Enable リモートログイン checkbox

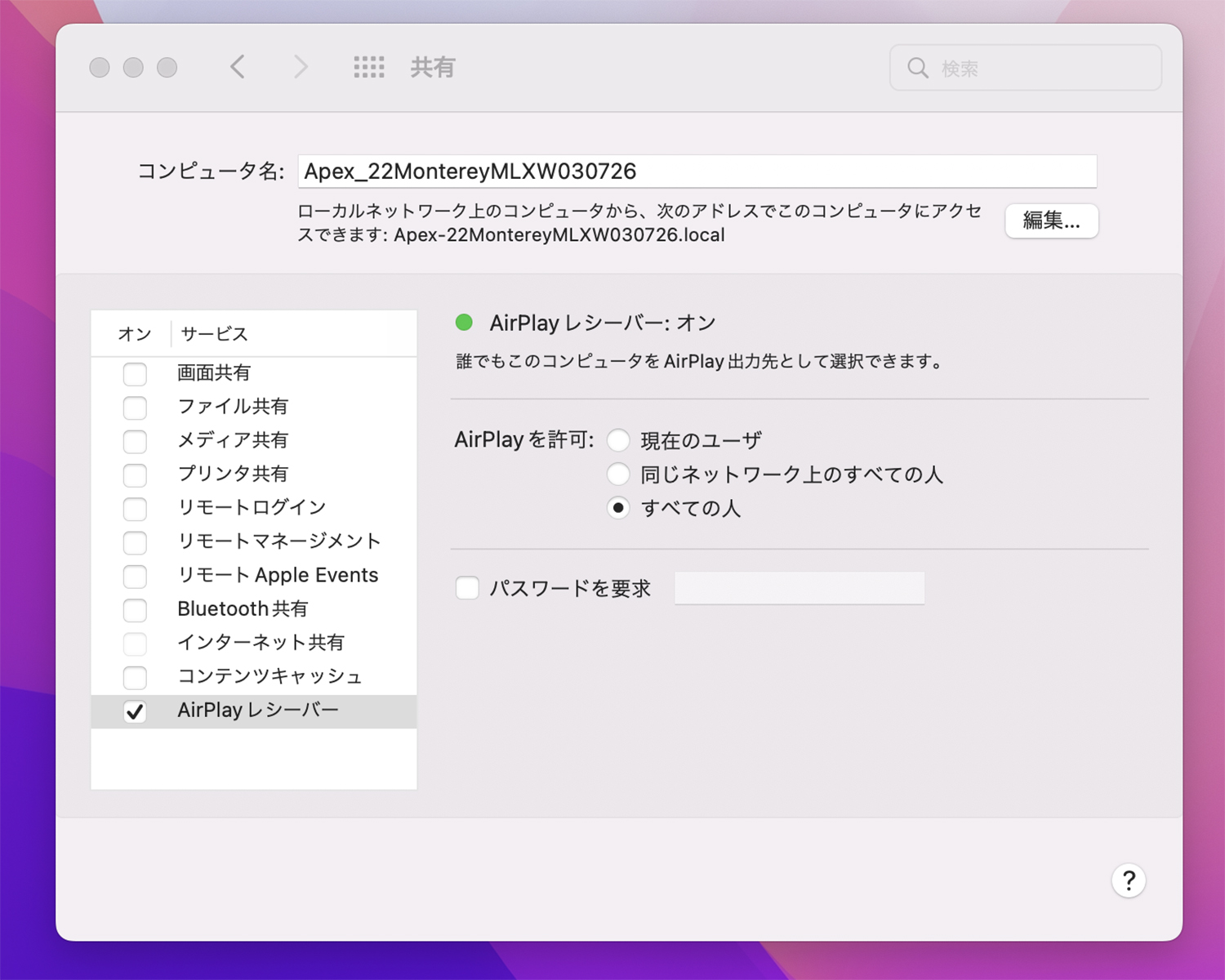[x=135, y=509]
